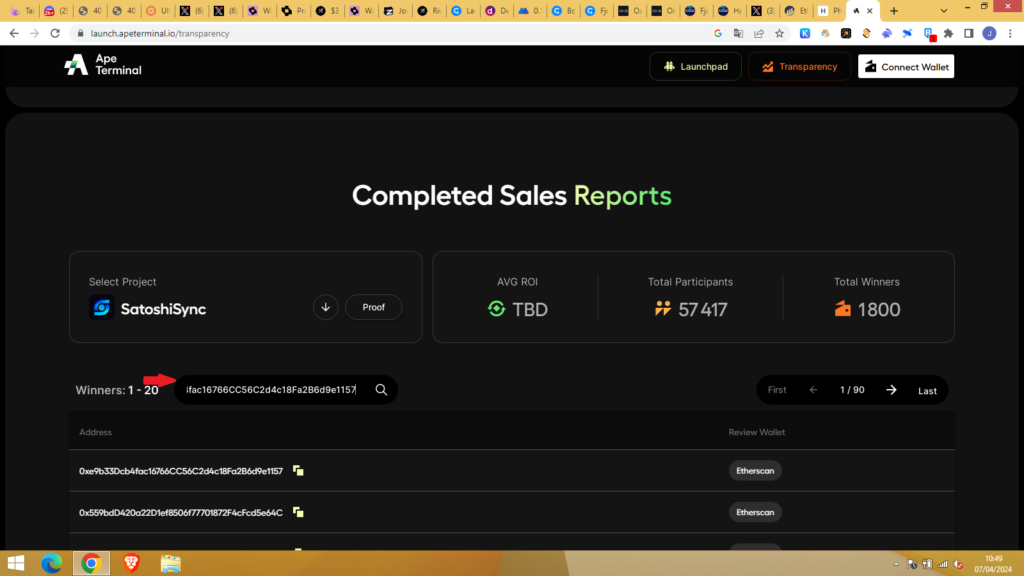The image size is (1024, 576).
Task: Open the Windows Start menu
Action: click(x=16, y=563)
